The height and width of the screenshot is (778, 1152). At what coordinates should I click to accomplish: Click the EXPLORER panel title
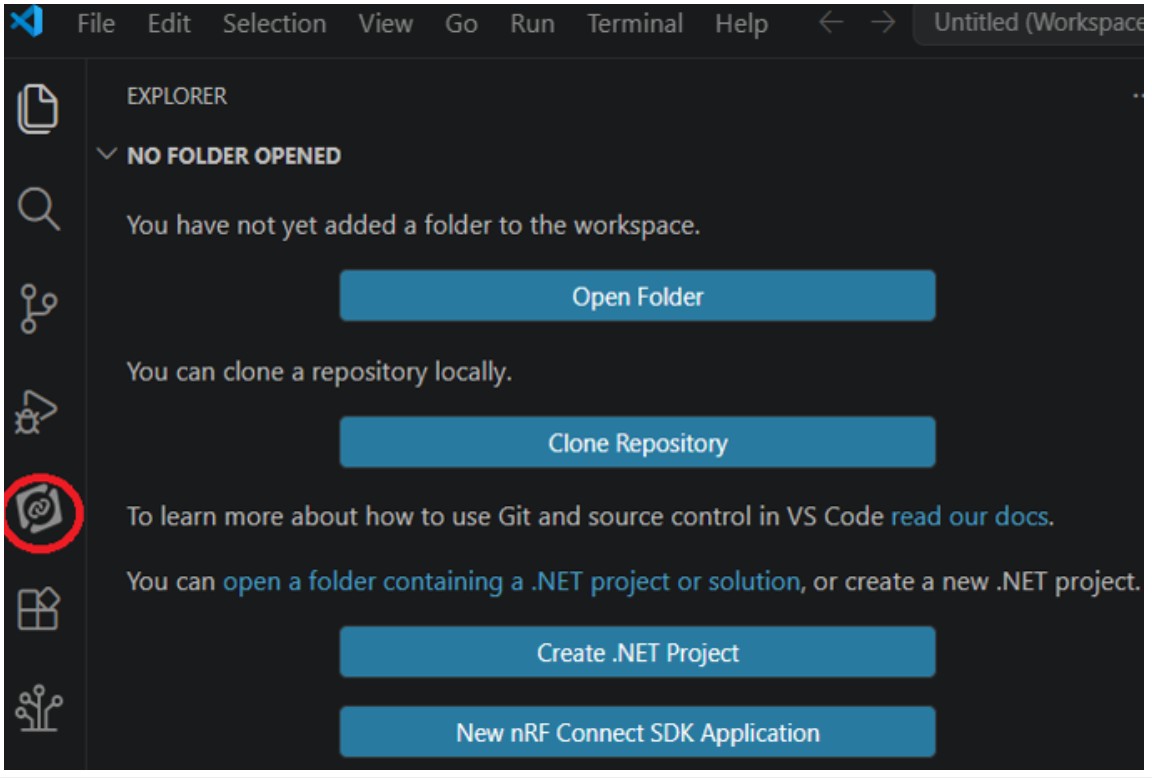pos(177,96)
